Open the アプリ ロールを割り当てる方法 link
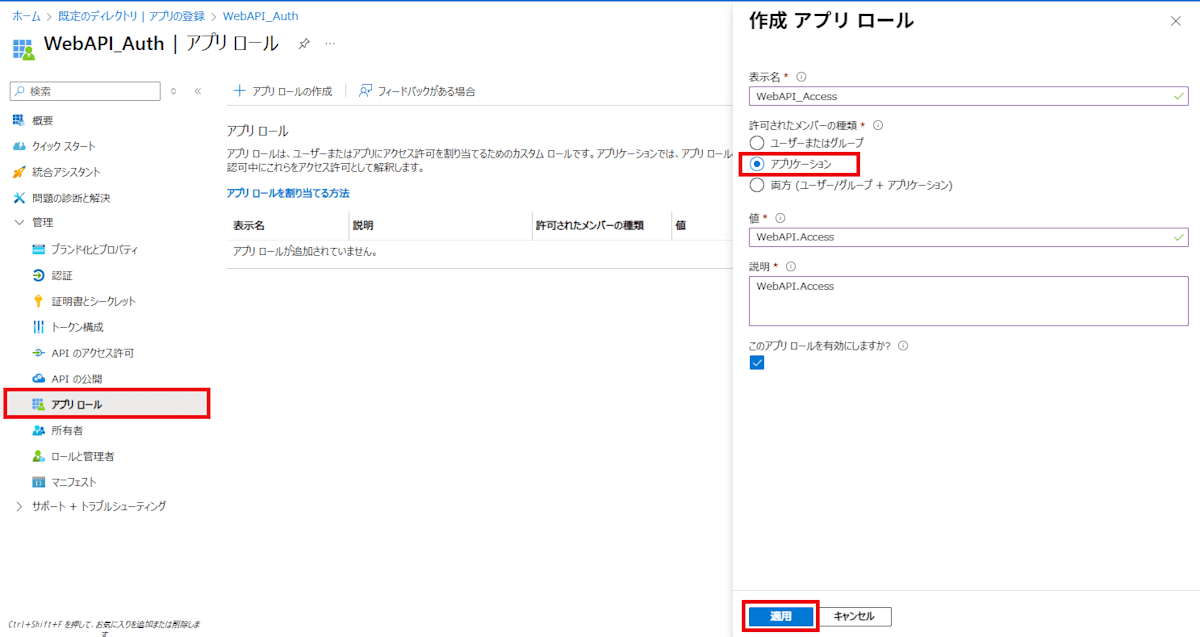1200x637 pixels. point(288,193)
